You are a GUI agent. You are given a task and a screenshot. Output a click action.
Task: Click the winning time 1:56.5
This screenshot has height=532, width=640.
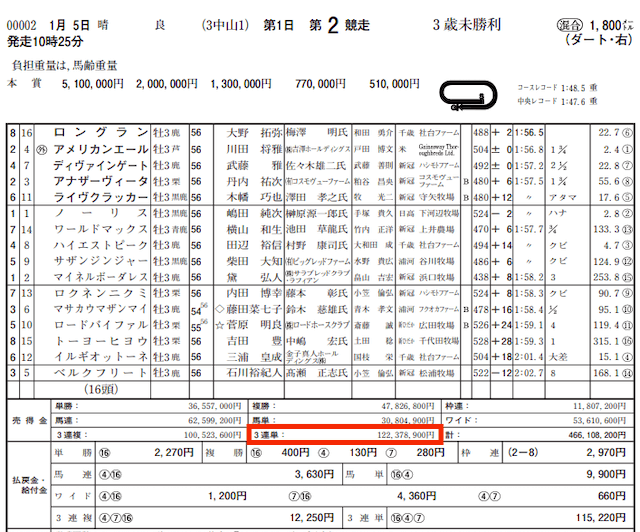click(529, 133)
